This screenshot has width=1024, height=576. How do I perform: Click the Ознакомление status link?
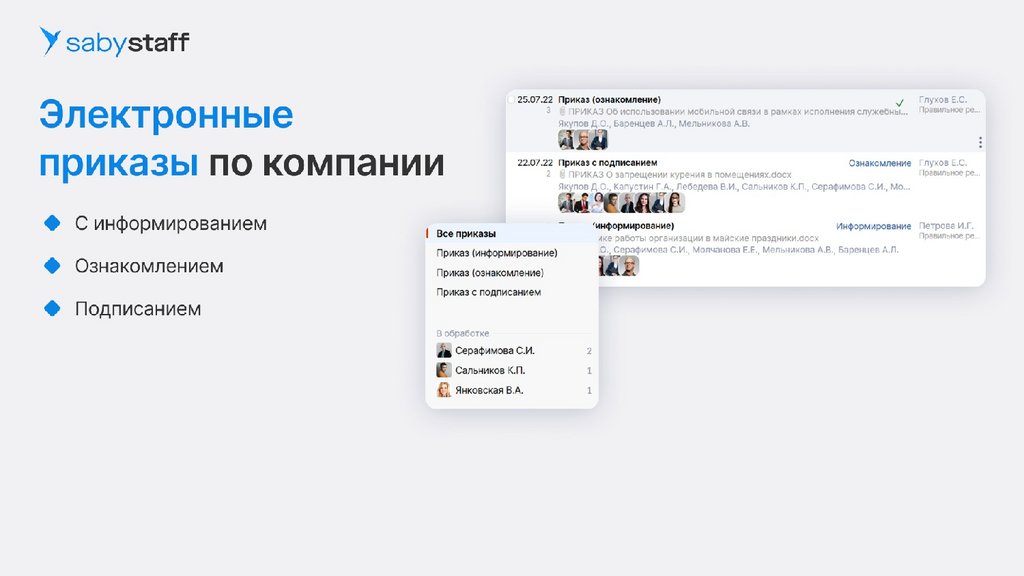[880, 163]
